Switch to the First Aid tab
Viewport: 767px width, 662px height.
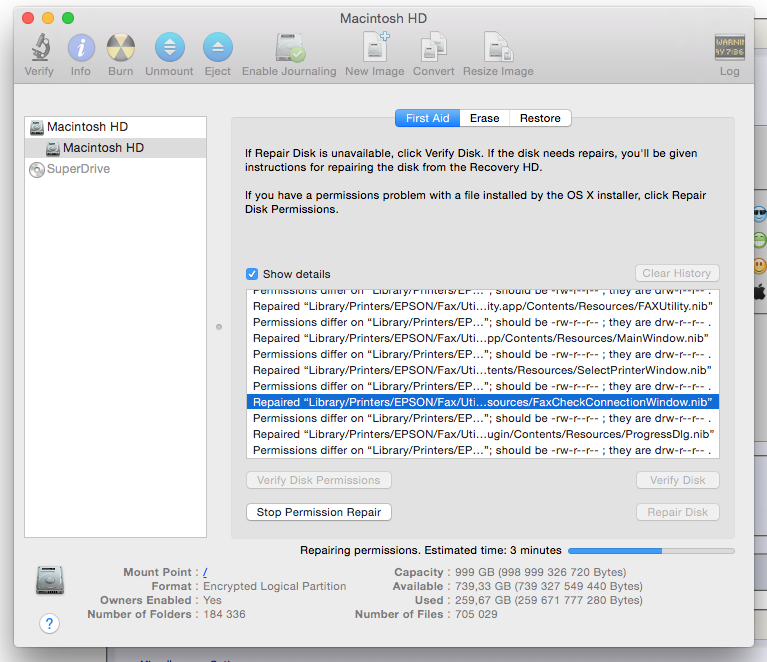pos(428,118)
